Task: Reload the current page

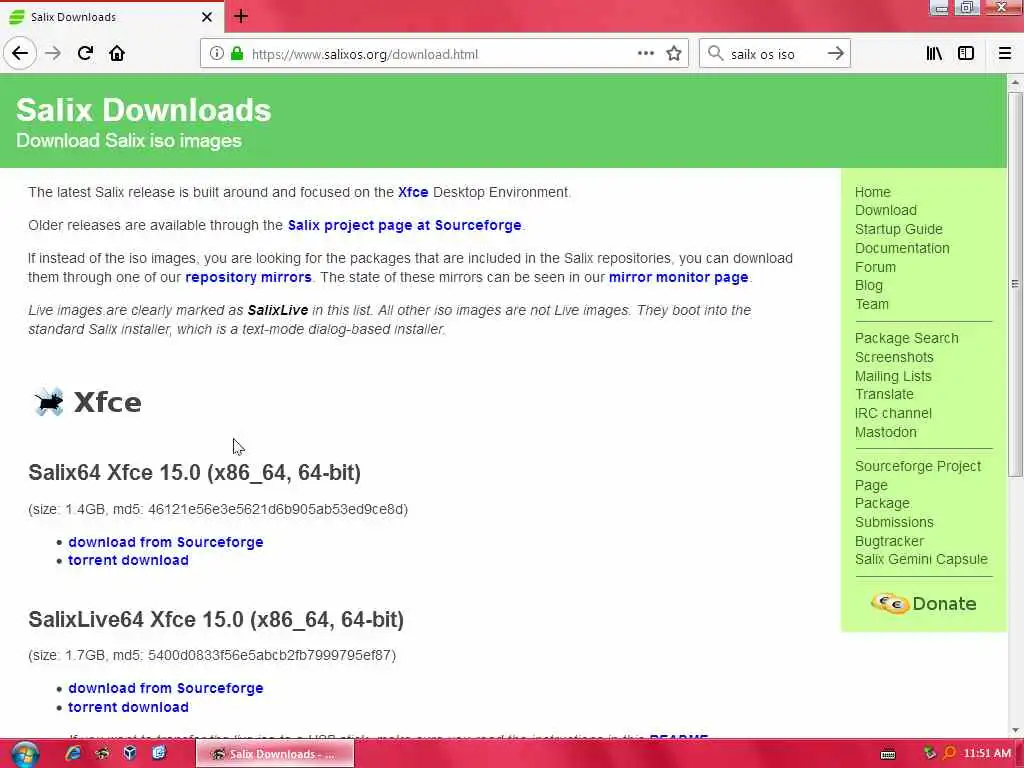Action: click(85, 54)
